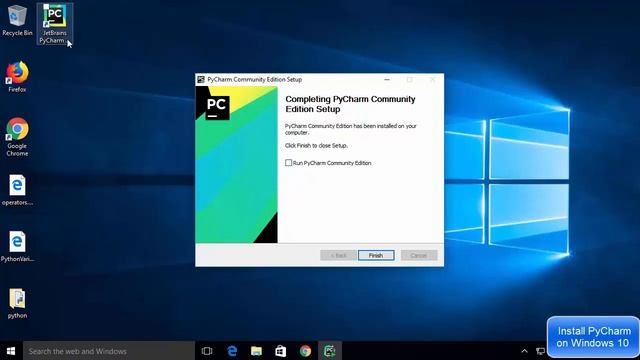This screenshot has height=360, width=640.
Task: Click the network icon in system tray
Action: pyautogui.click(x=540, y=351)
